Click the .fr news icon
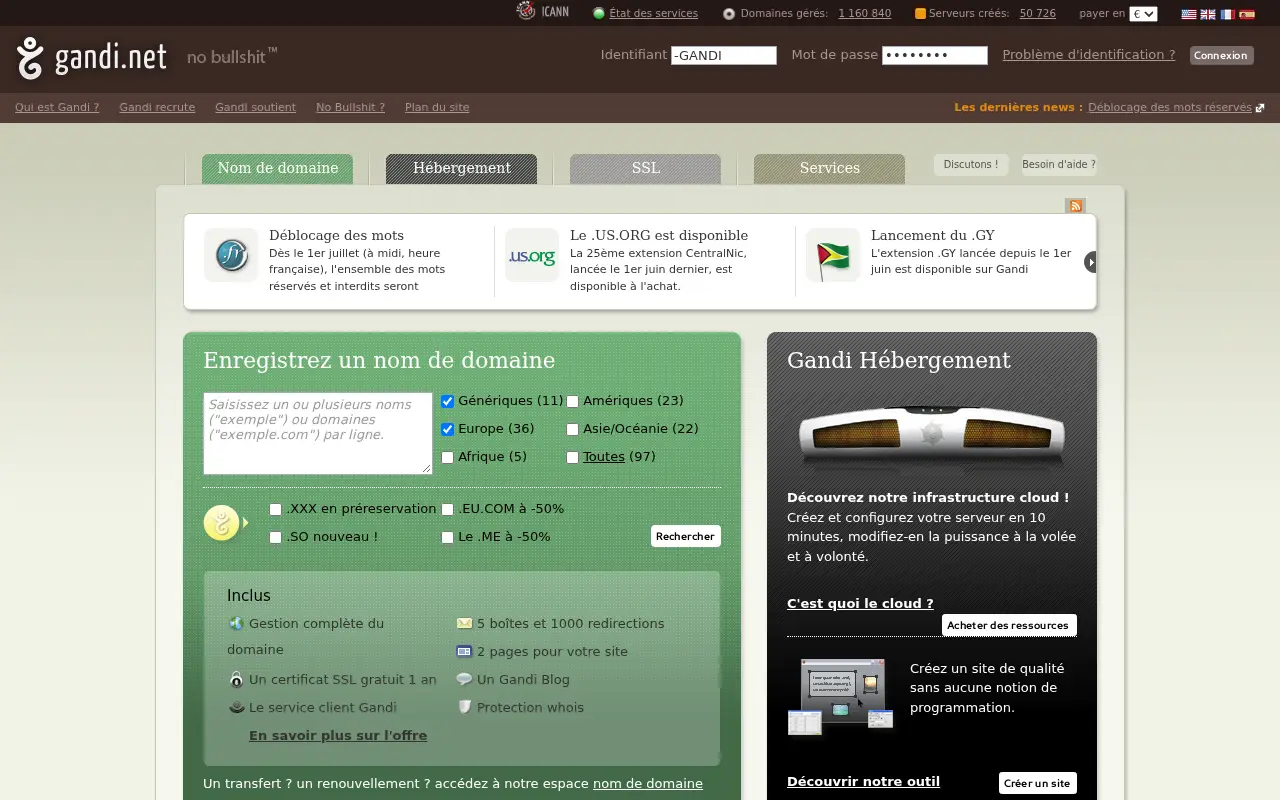This screenshot has width=1280, height=800. coord(231,256)
